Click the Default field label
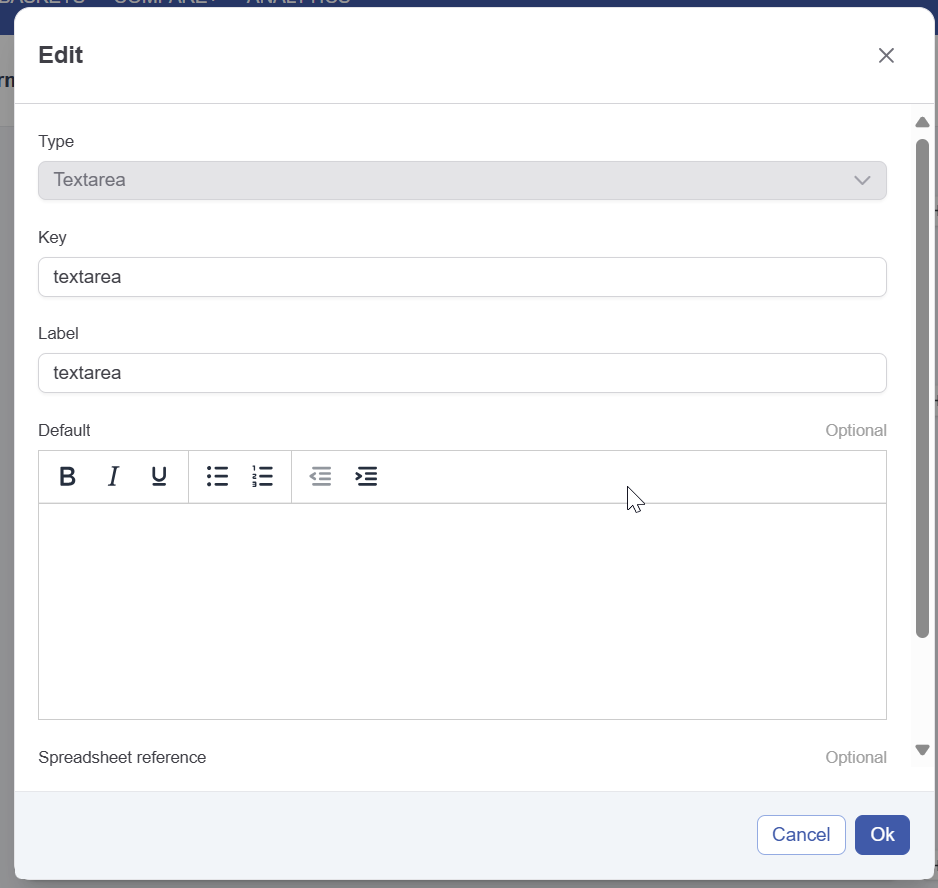 pos(64,430)
